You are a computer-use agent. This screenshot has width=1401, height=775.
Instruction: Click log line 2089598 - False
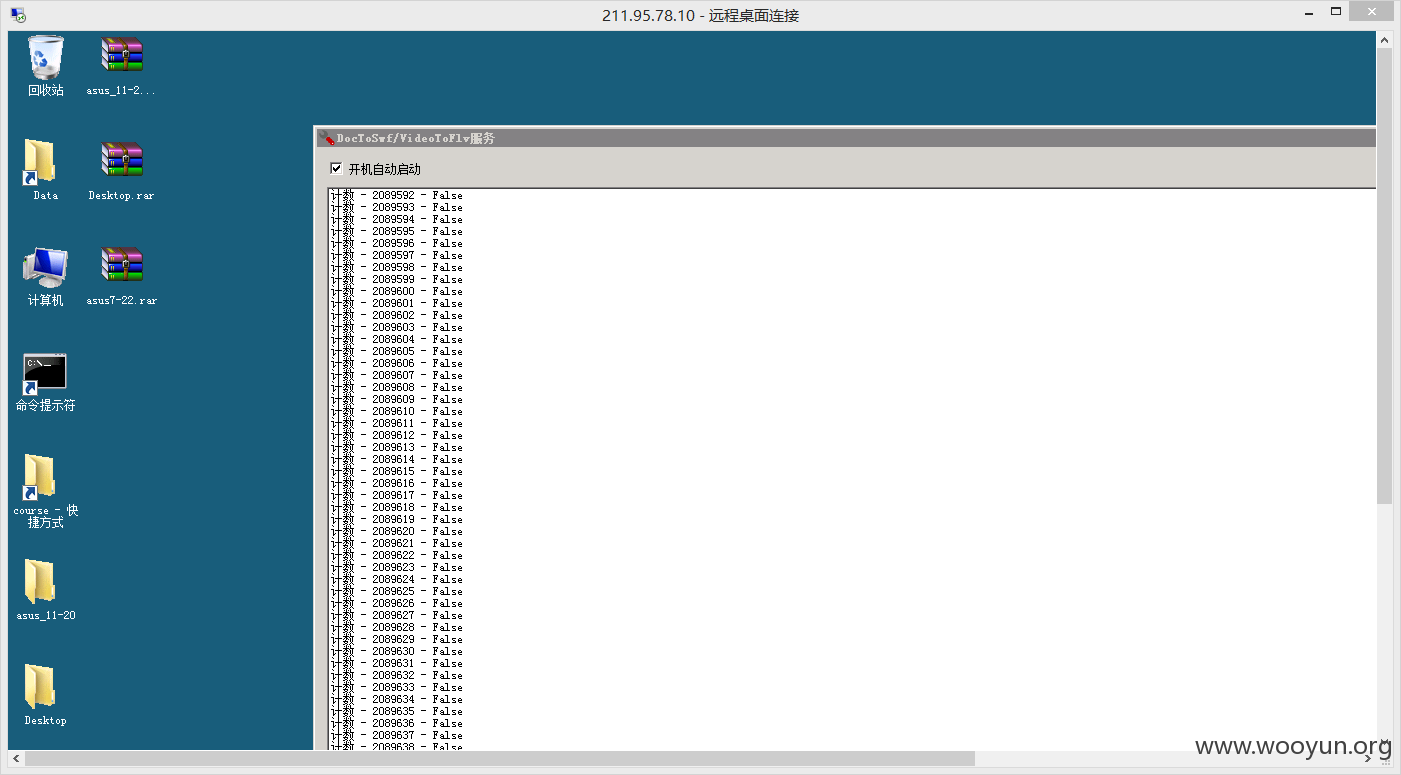coord(397,268)
